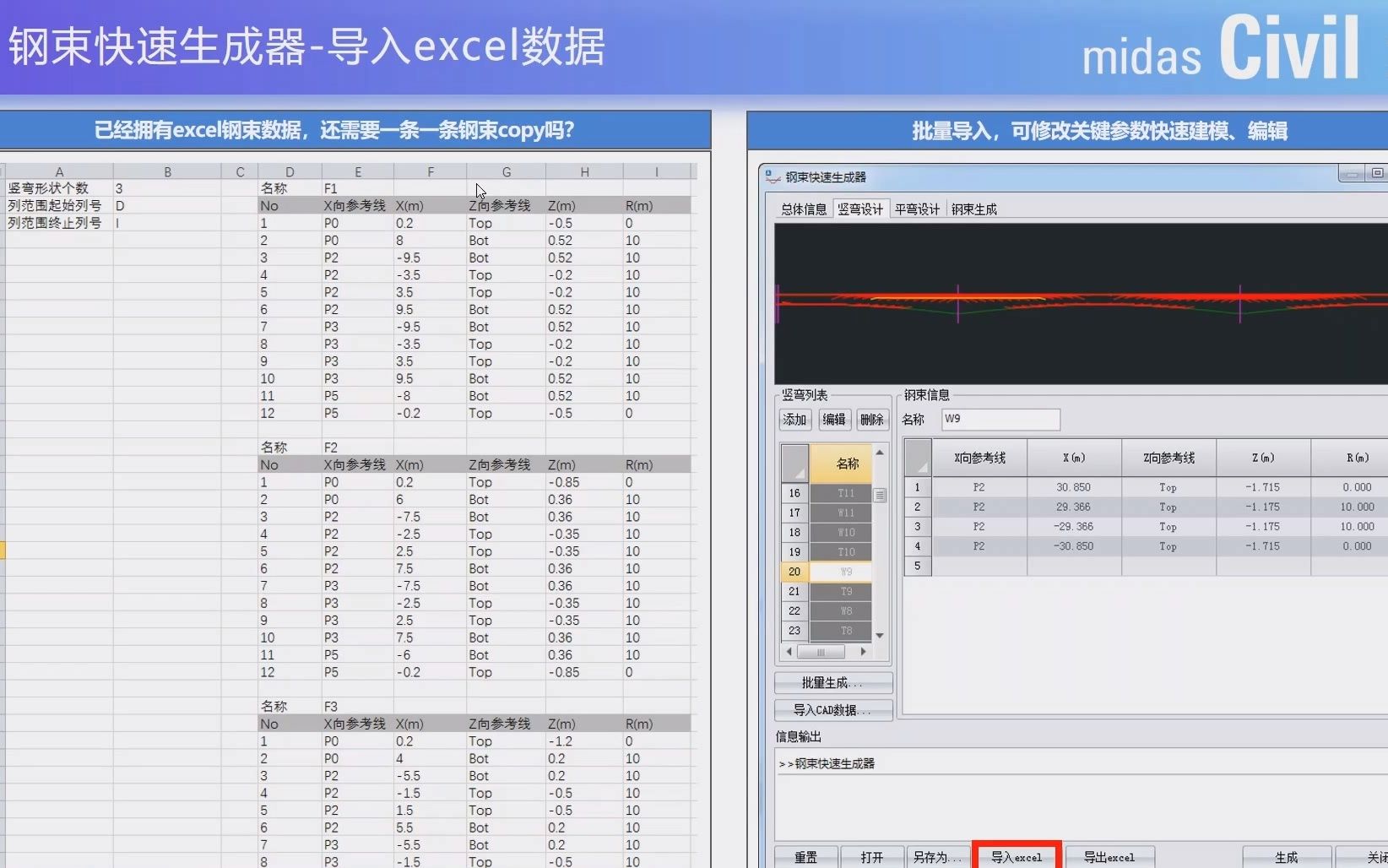Click the minimize button of 钢束快速生成器
The width and height of the screenshot is (1388, 868).
pos(1352,174)
